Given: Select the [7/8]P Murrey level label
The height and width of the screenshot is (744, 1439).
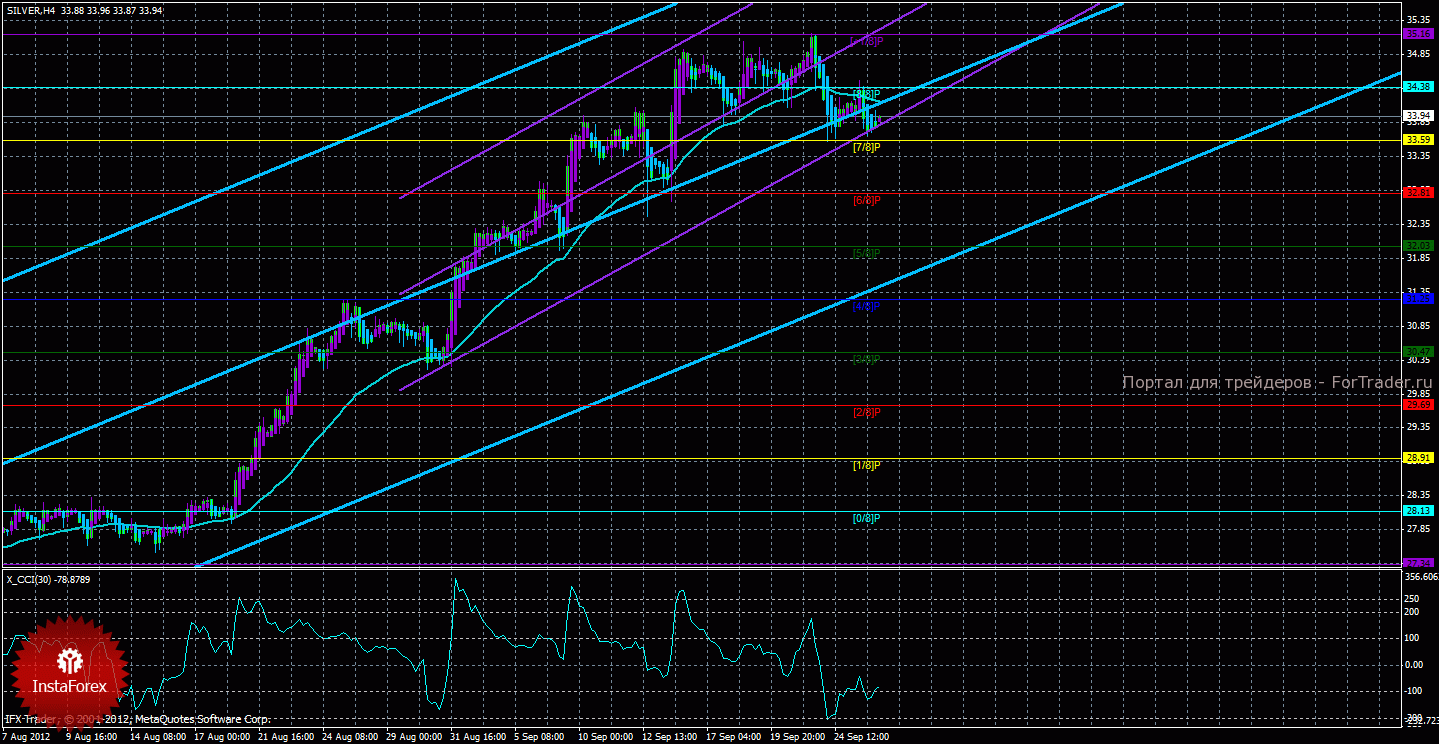Looking at the screenshot, I should pyautogui.click(x=866, y=147).
